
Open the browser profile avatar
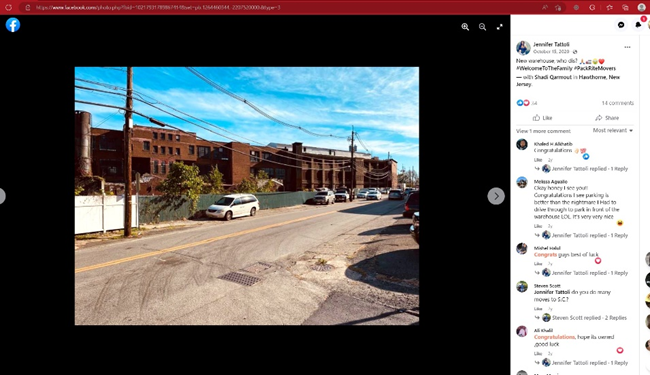(641, 7)
